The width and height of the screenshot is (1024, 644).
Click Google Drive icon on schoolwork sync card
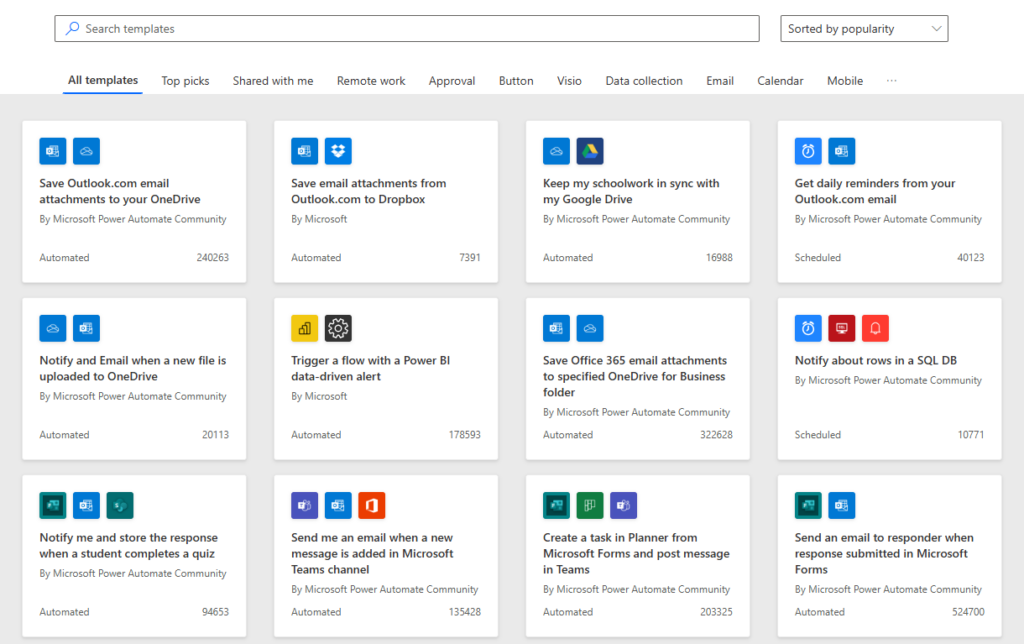click(590, 151)
